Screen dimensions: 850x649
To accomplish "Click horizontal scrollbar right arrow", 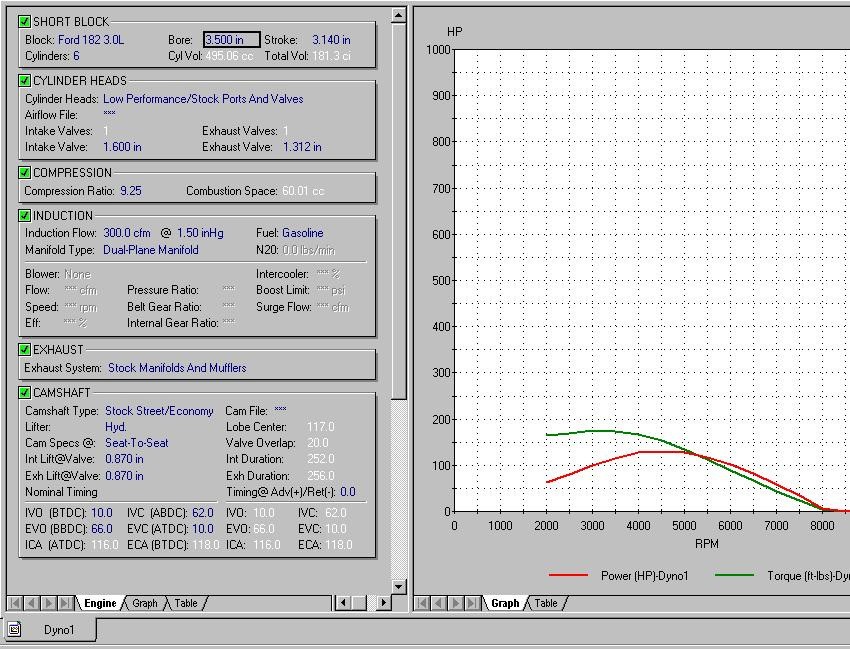I will click(383, 602).
